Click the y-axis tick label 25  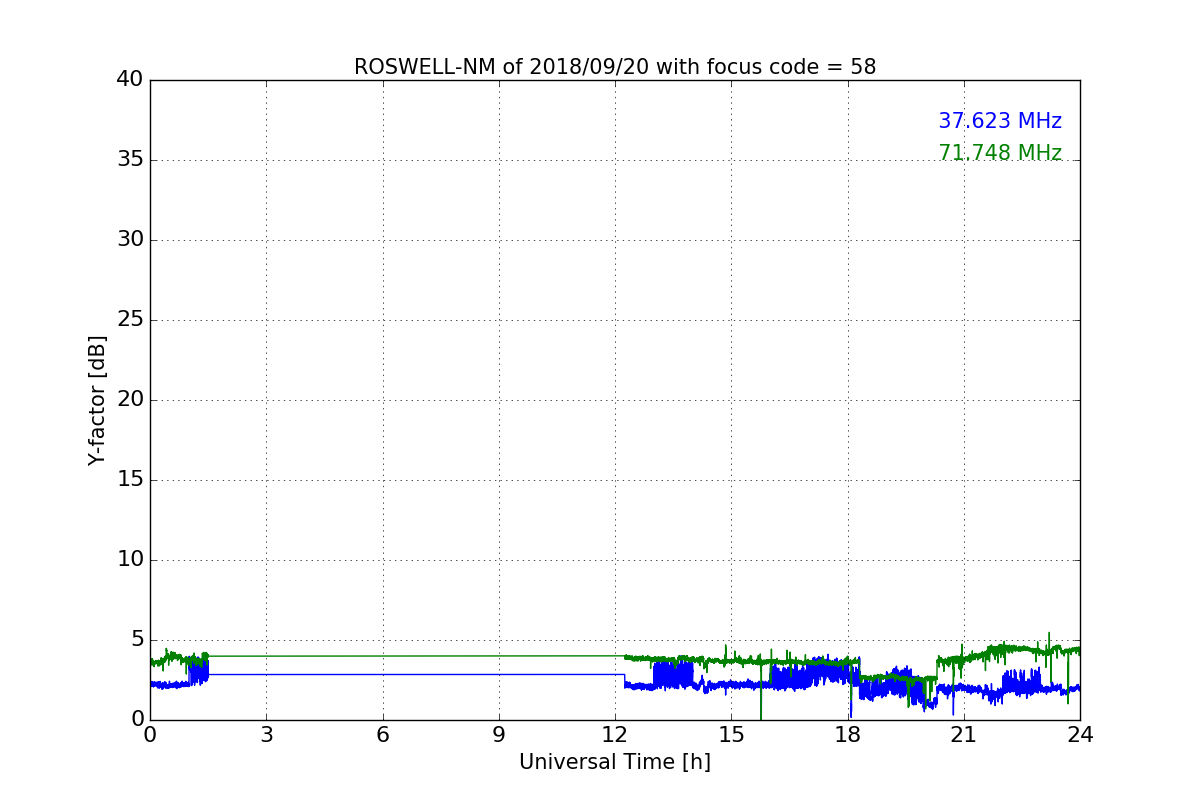(x=130, y=320)
